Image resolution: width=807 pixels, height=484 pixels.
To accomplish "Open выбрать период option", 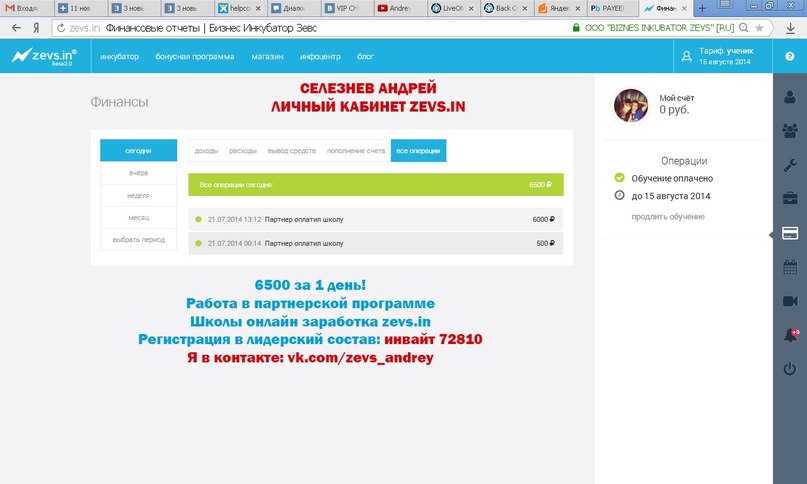I will click(138, 239).
